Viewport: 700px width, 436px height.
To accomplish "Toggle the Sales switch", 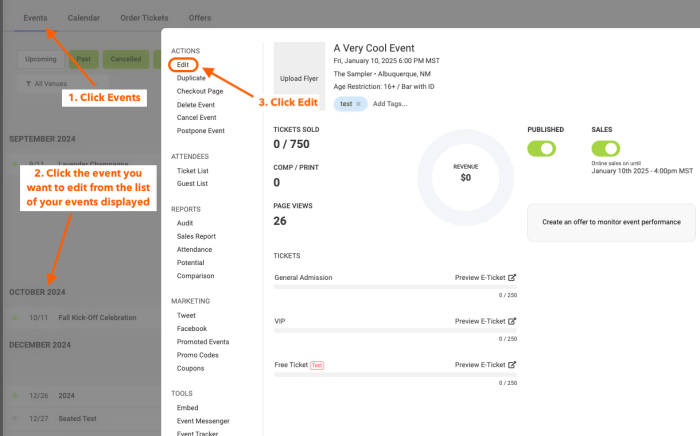I will (x=606, y=149).
